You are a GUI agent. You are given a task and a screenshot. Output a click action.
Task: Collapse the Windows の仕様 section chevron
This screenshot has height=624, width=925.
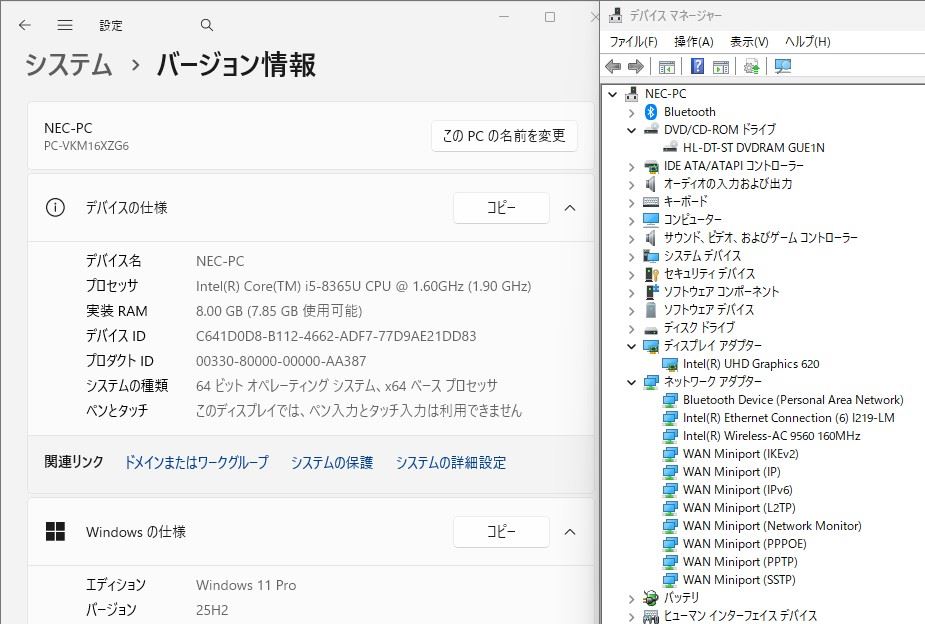point(570,532)
